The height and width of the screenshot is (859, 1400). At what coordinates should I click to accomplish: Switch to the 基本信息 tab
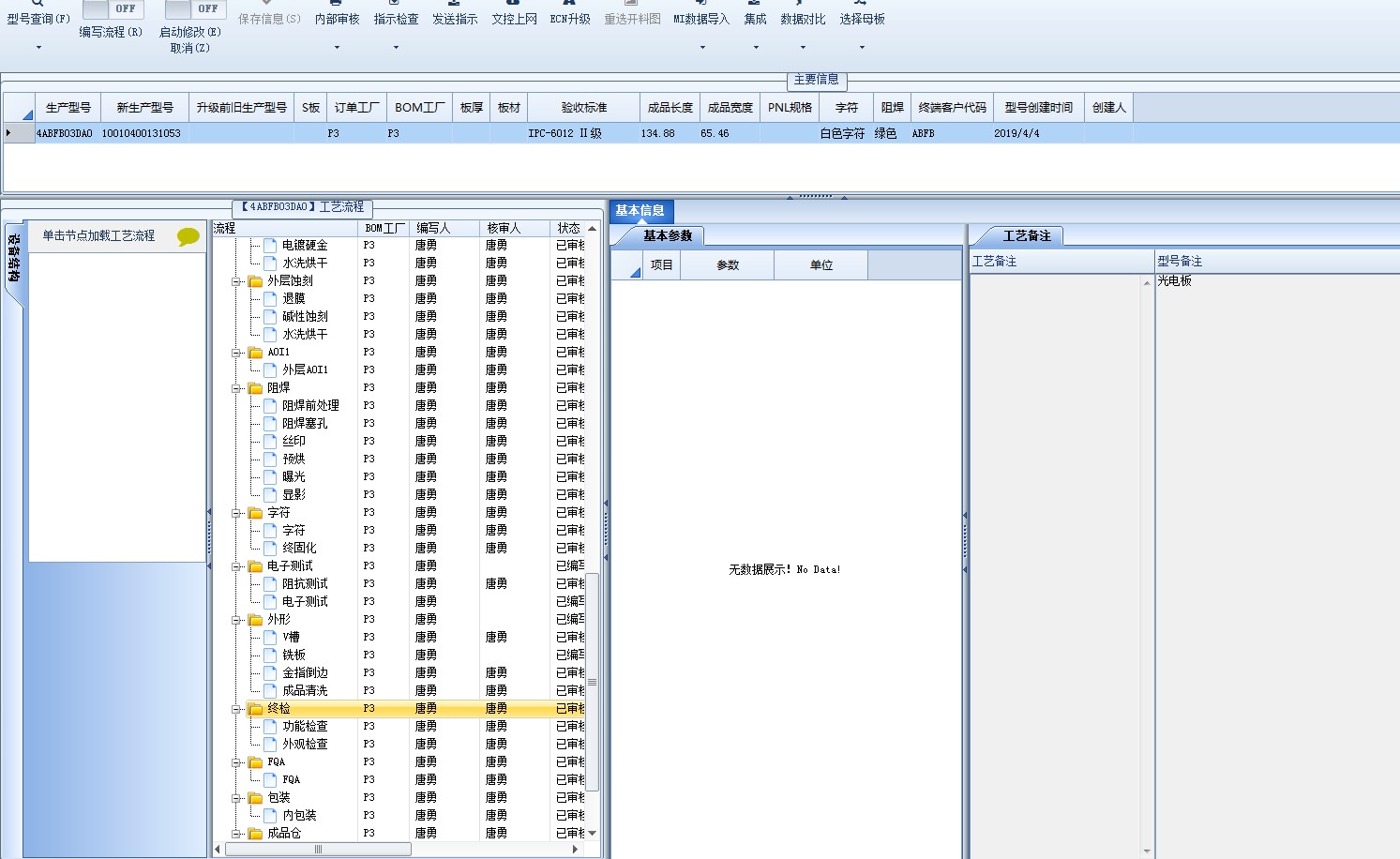(640, 211)
